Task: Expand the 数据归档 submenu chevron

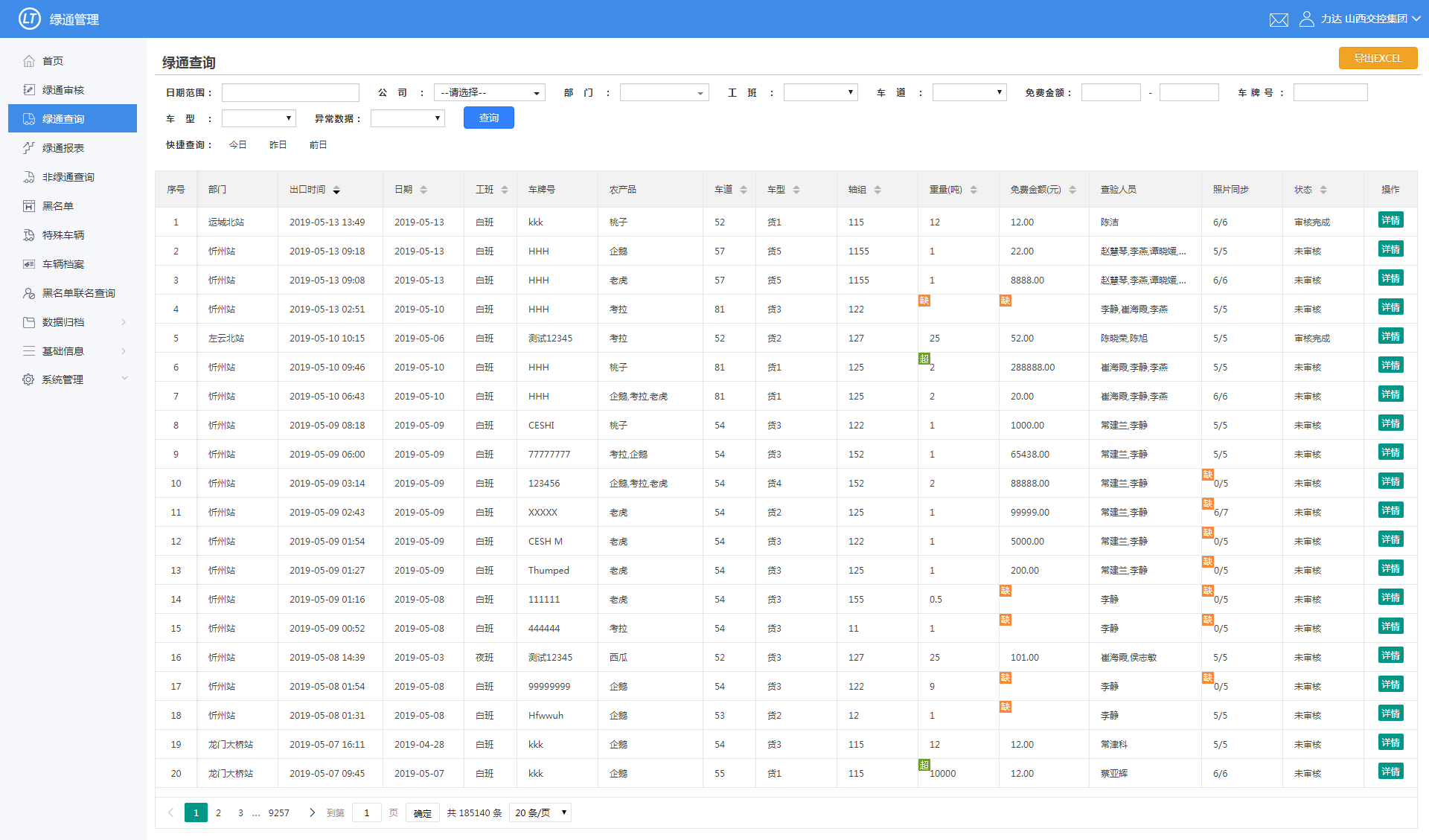Action: click(124, 322)
